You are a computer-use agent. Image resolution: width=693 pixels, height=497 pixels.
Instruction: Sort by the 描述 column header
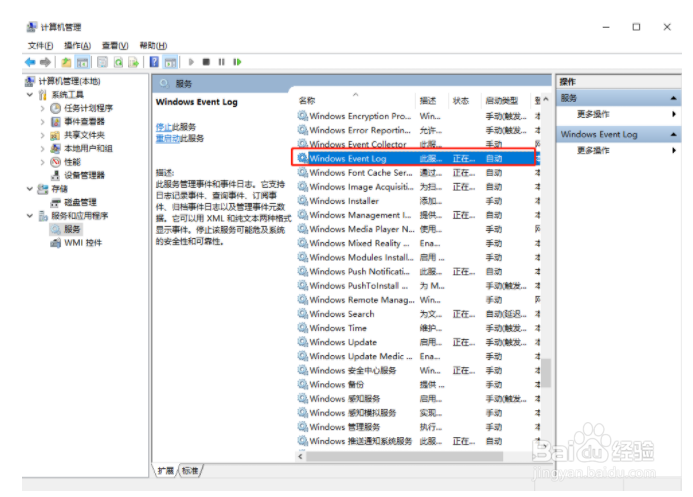coord(432,101)
